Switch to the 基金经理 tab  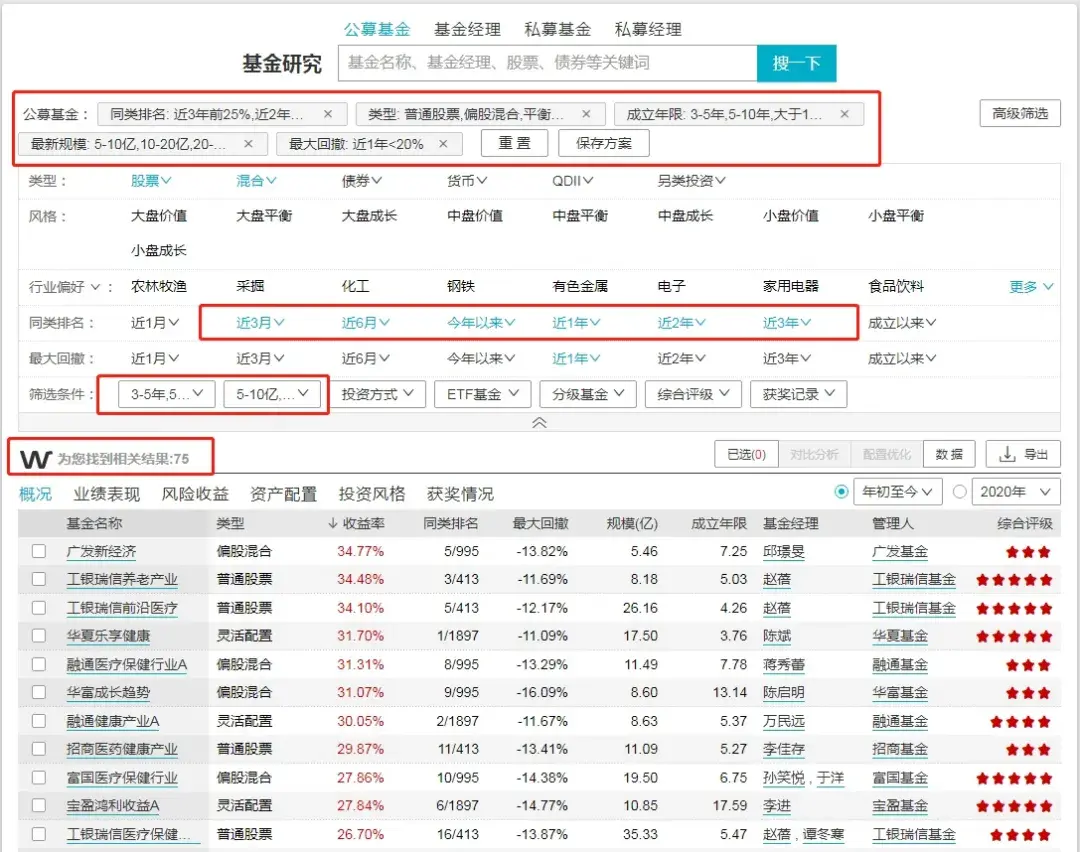click(467, 29)
